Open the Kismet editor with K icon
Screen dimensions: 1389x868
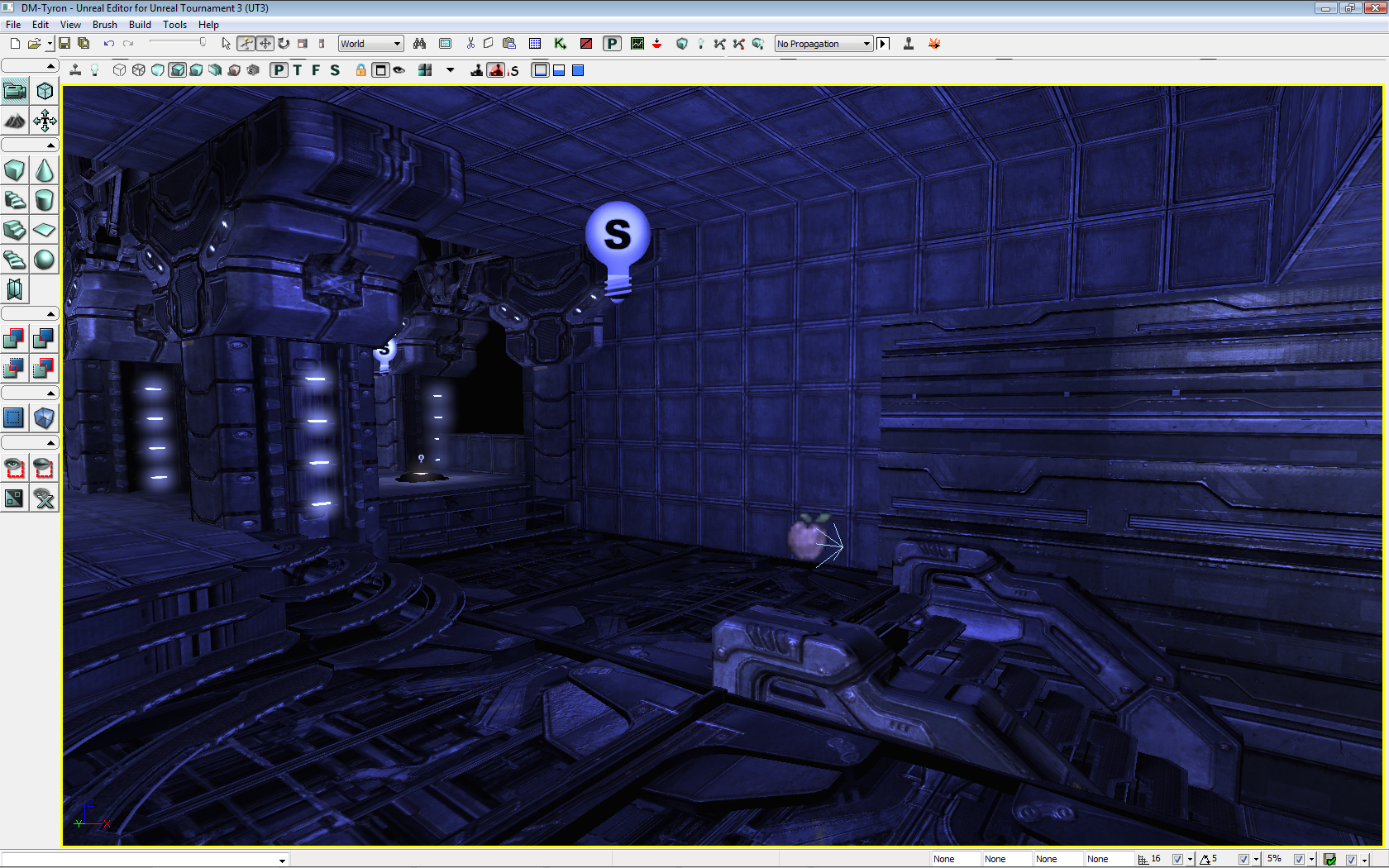click(560, 44)
